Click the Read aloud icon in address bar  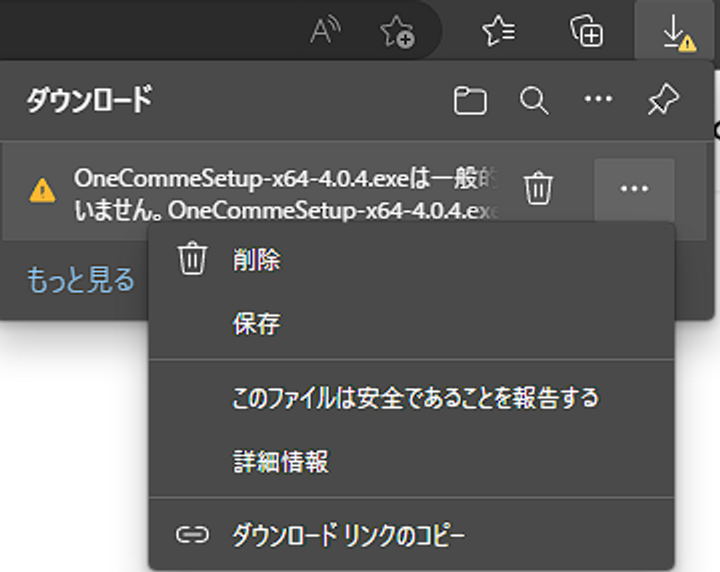(x=325, y=32)
